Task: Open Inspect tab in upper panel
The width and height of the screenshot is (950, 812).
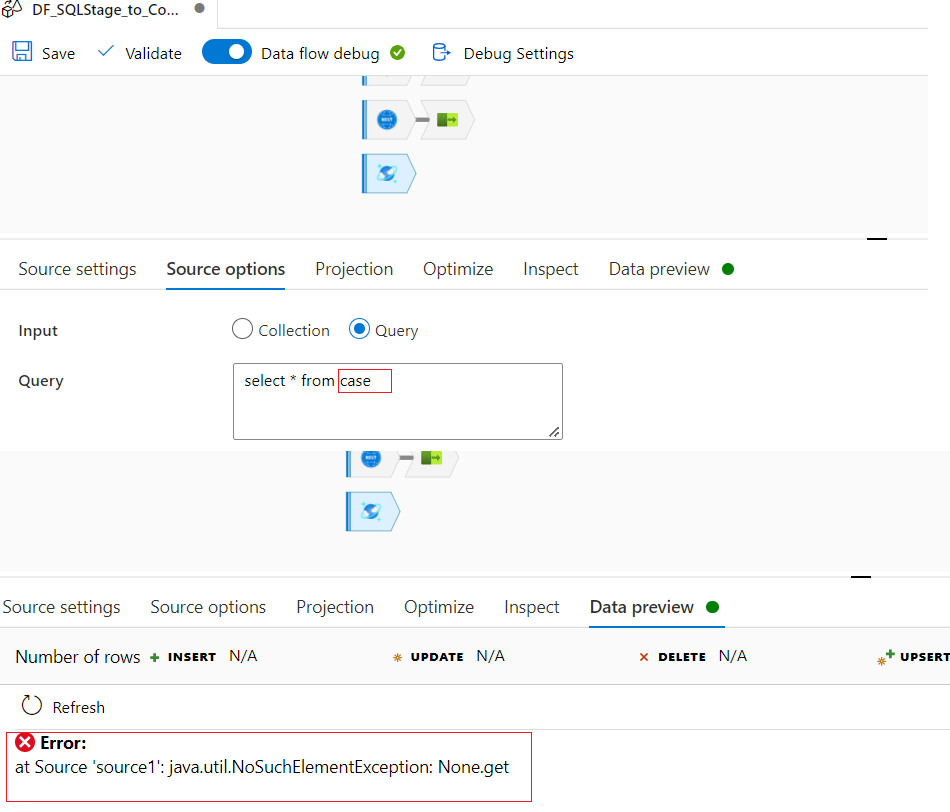Action: pos(551,269)
